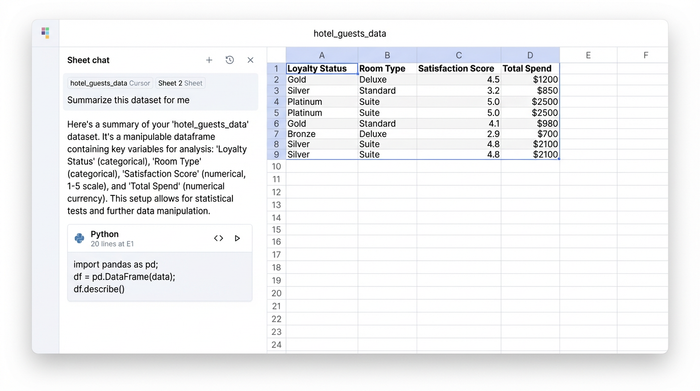Click the Quadratic logo icon
The width and height of the screenshot is (700, 391).
(x=45, y=33)
